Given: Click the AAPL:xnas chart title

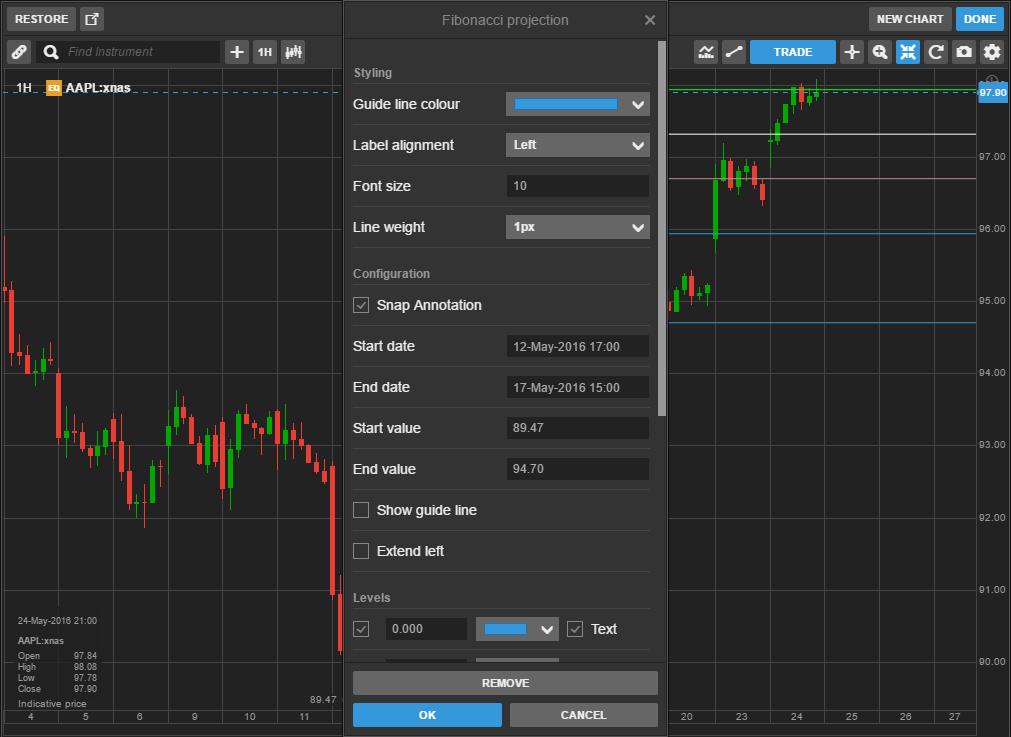Looking at the screenshot, I should 98,88.
